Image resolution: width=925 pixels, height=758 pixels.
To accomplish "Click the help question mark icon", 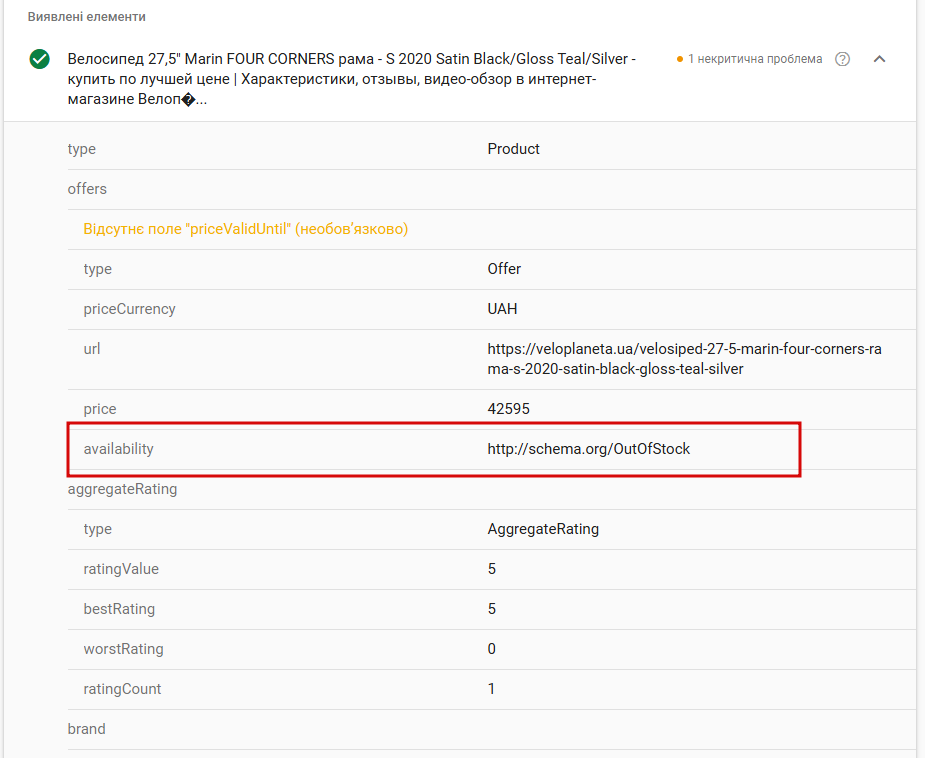I will point(843,59).
